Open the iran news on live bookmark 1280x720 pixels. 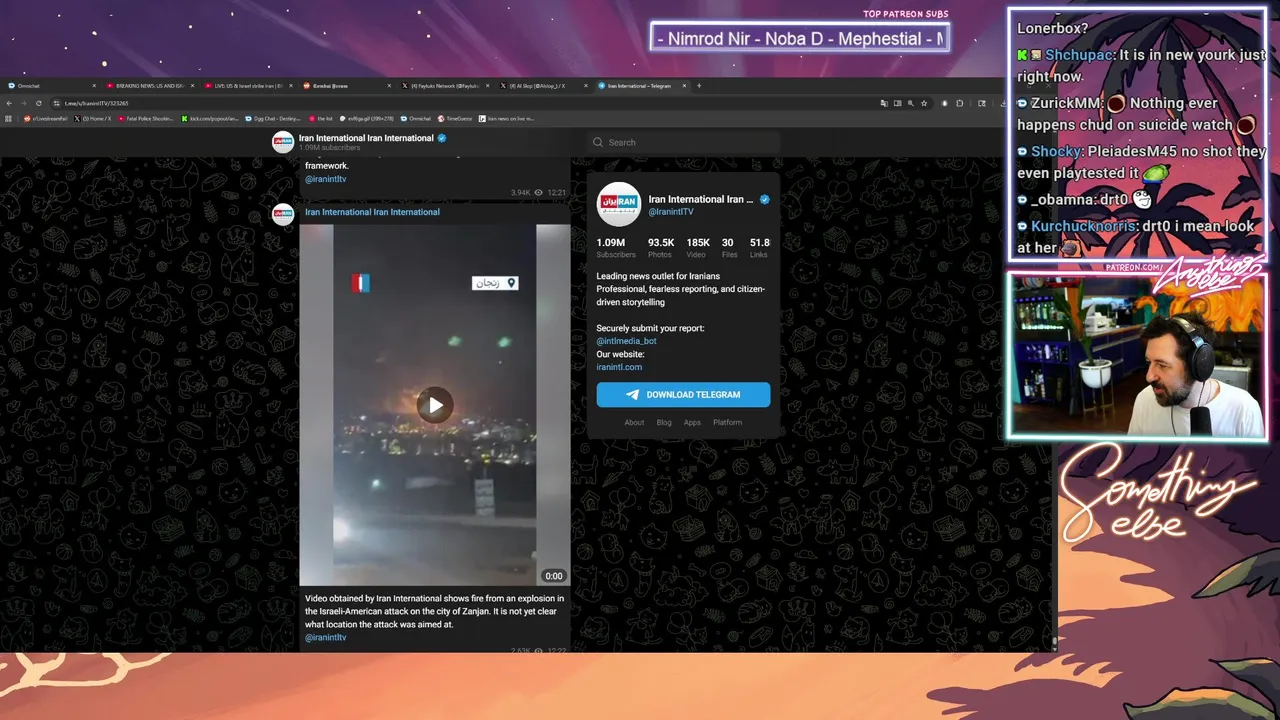coord(507,118)
